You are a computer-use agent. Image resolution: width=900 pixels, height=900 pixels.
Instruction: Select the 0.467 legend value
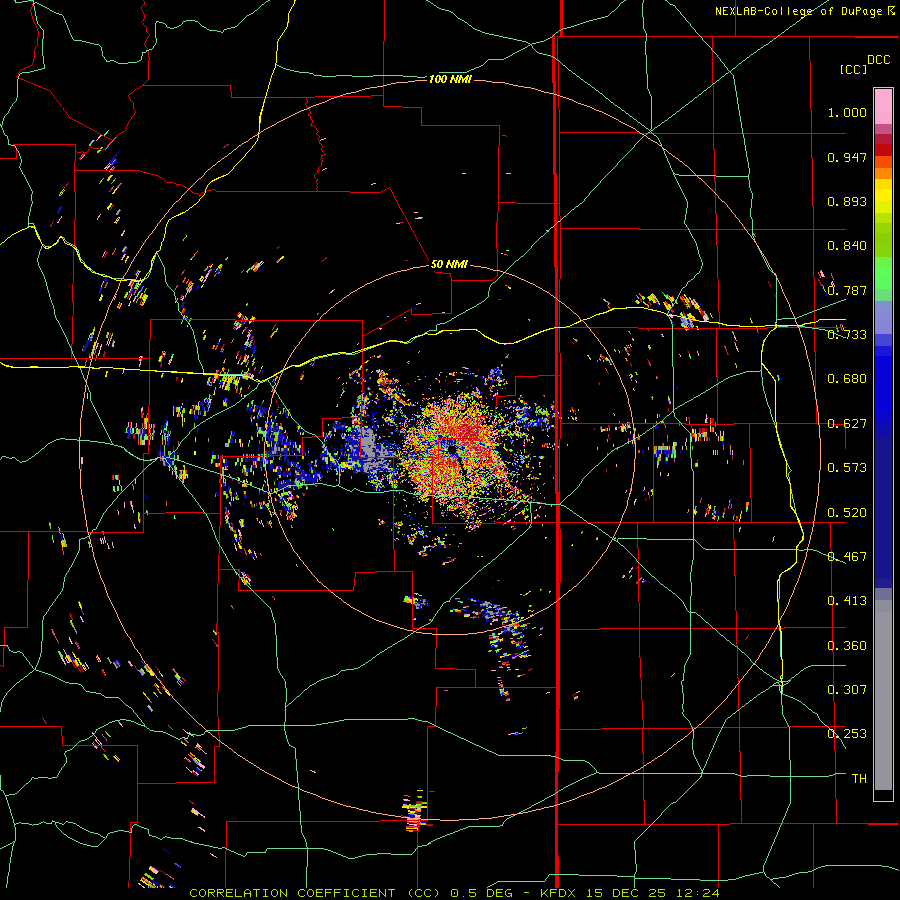(847, 557)
